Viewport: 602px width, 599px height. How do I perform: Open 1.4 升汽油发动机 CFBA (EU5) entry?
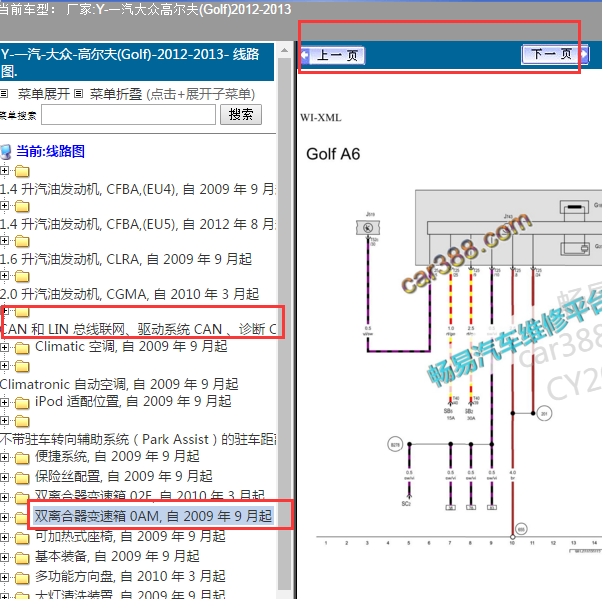pos(138,224)
